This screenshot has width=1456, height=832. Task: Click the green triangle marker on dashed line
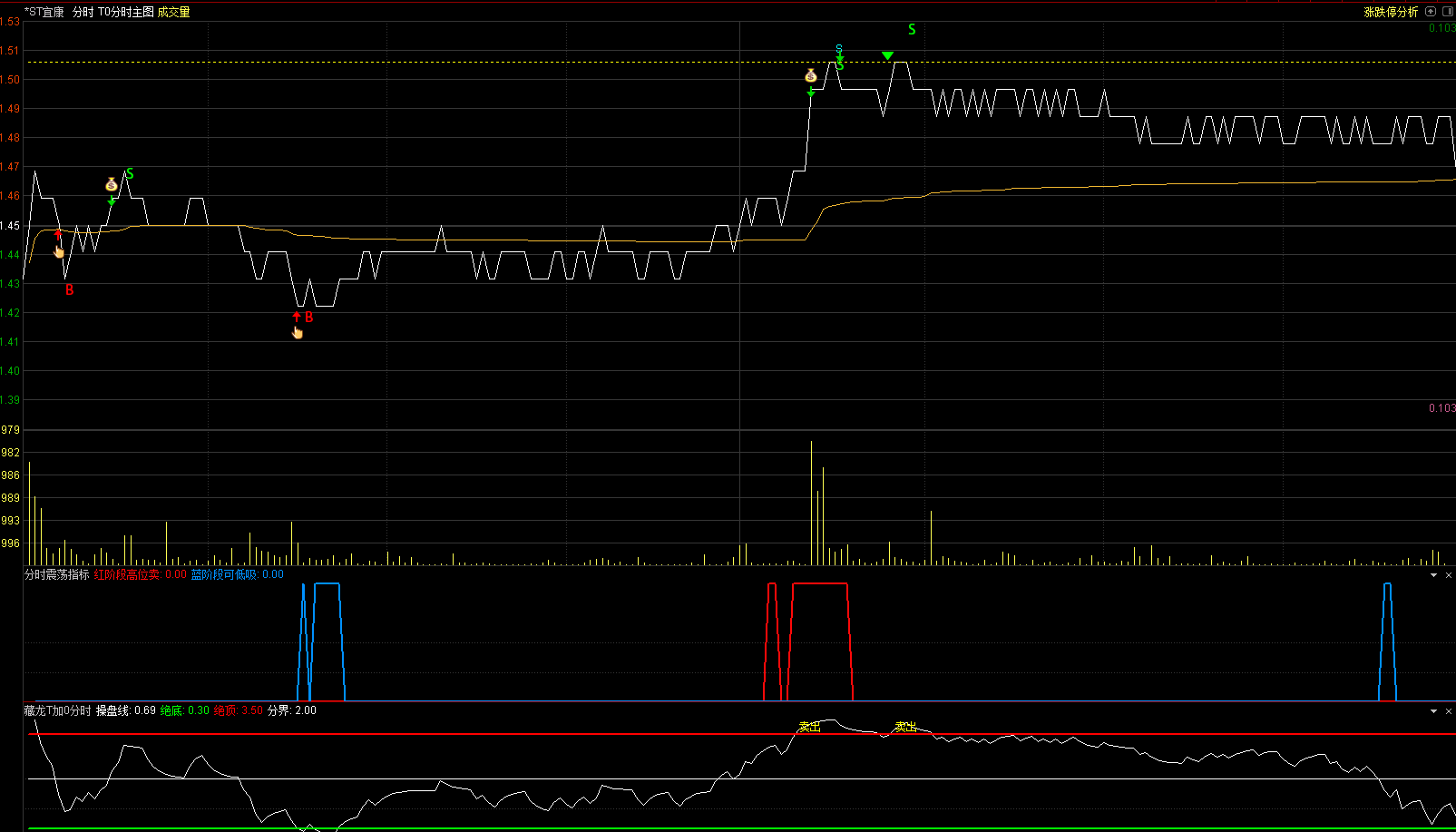[887, 56]
